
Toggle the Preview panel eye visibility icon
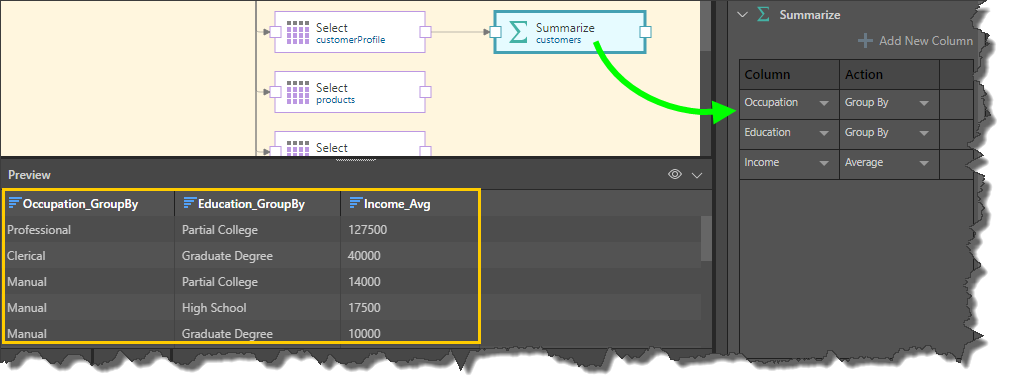click(674, 174)
